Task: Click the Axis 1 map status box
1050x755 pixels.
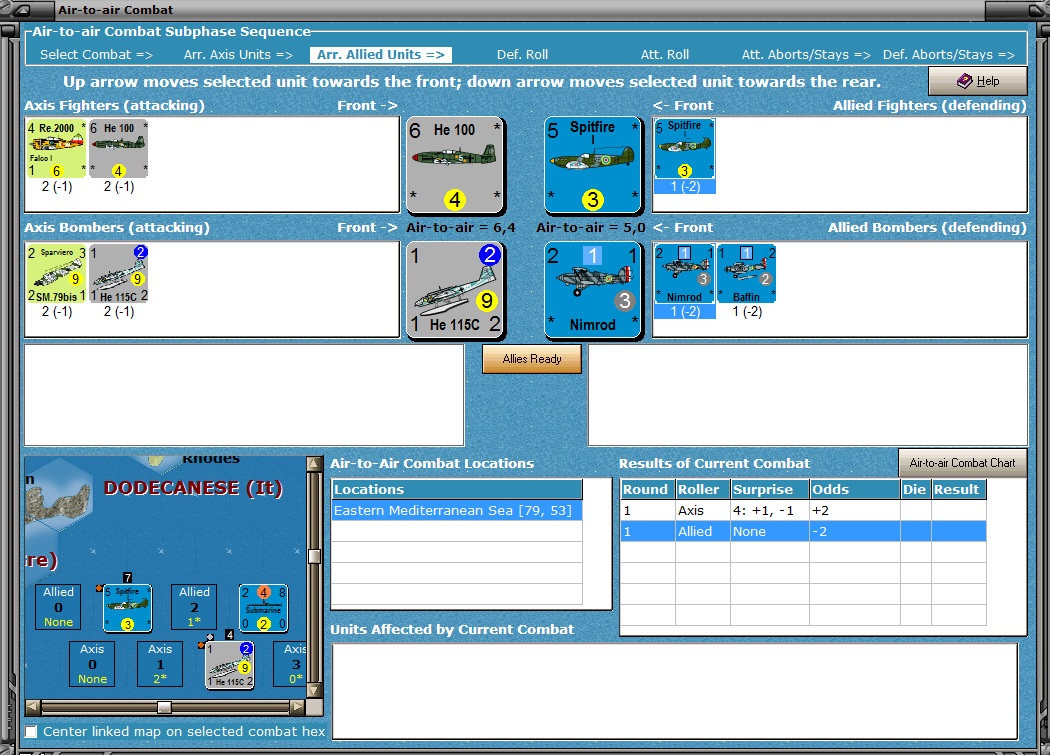Action: 160,664
